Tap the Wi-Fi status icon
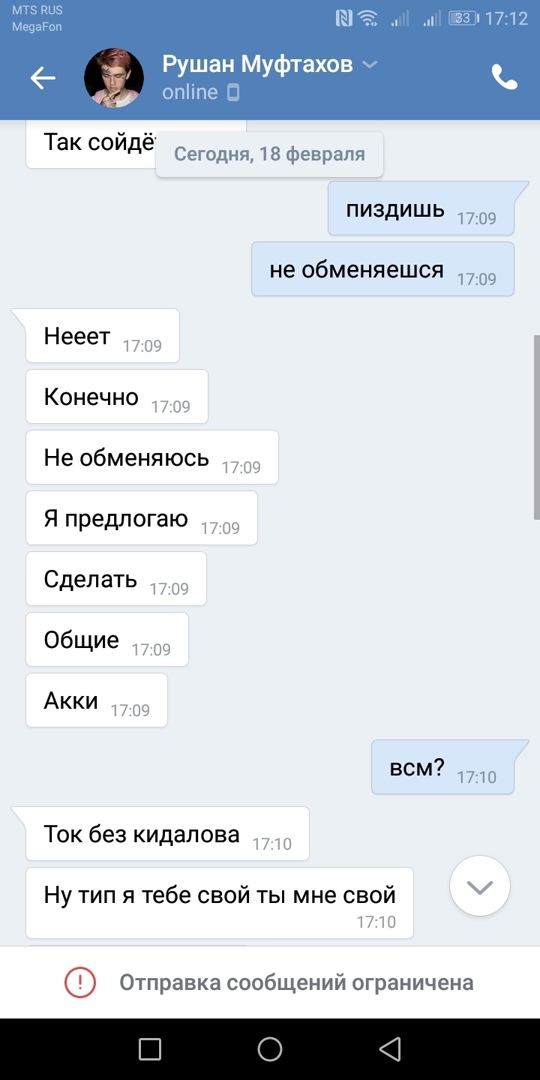The width and height of the screenshot is (540, 1080). 368,18
